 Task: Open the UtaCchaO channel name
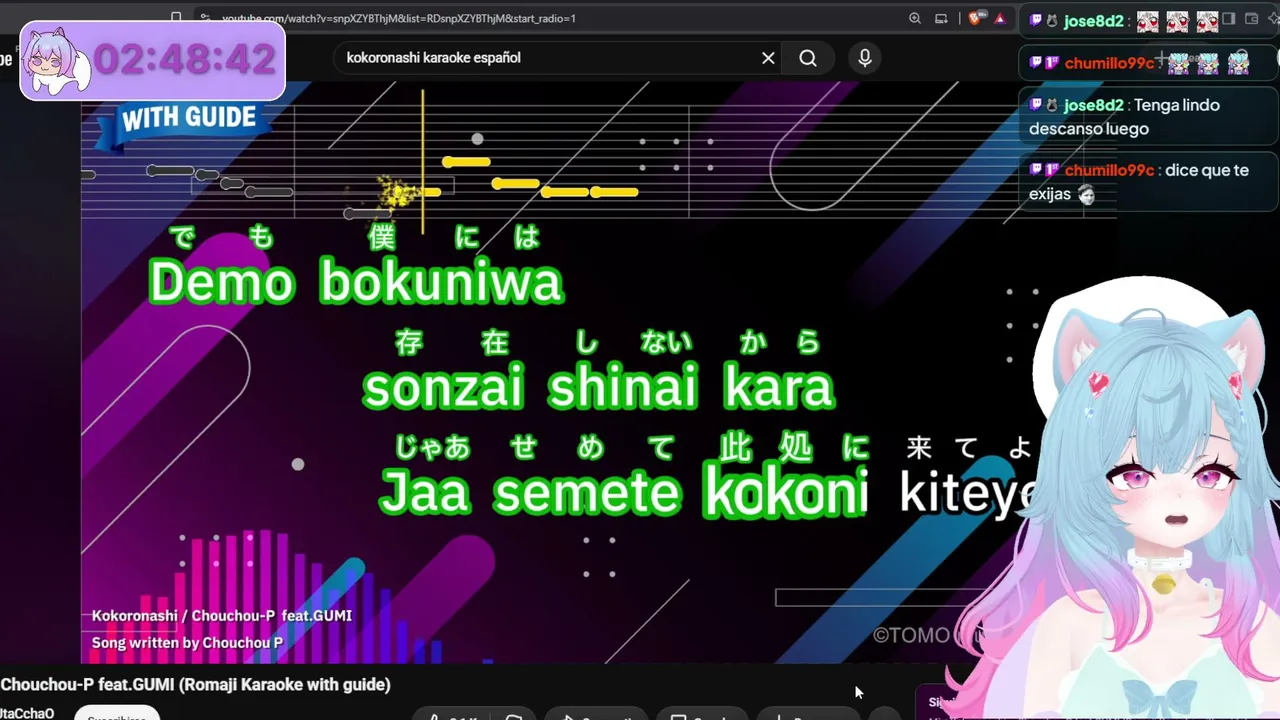pyautogui.click(x=26, y=713)
